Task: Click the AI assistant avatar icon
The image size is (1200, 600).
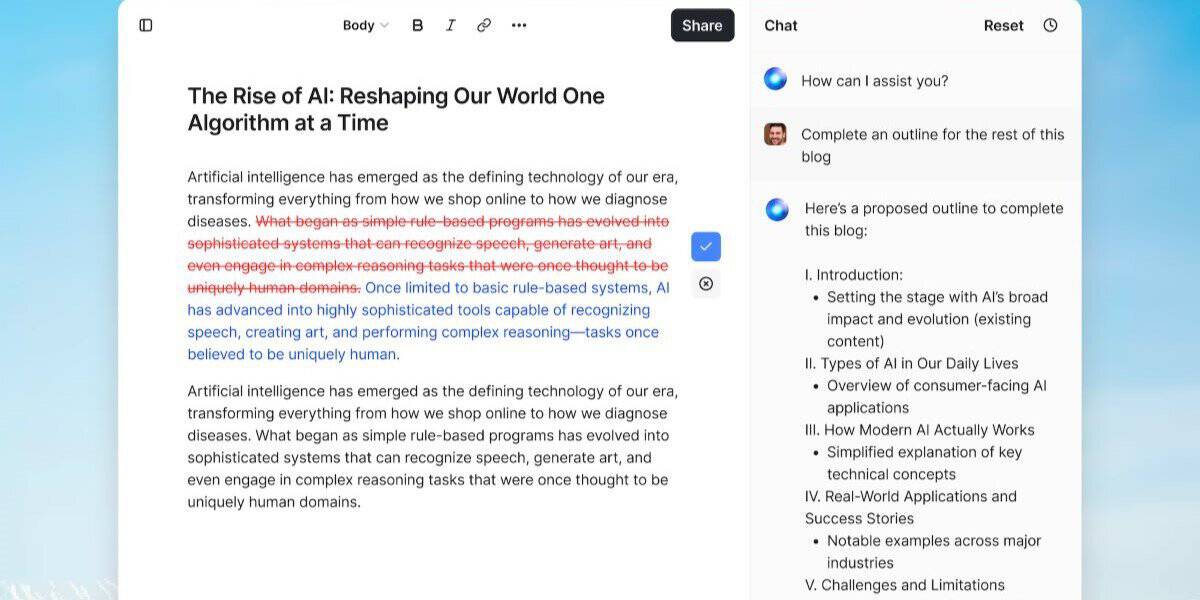Action: click(775, 78)
